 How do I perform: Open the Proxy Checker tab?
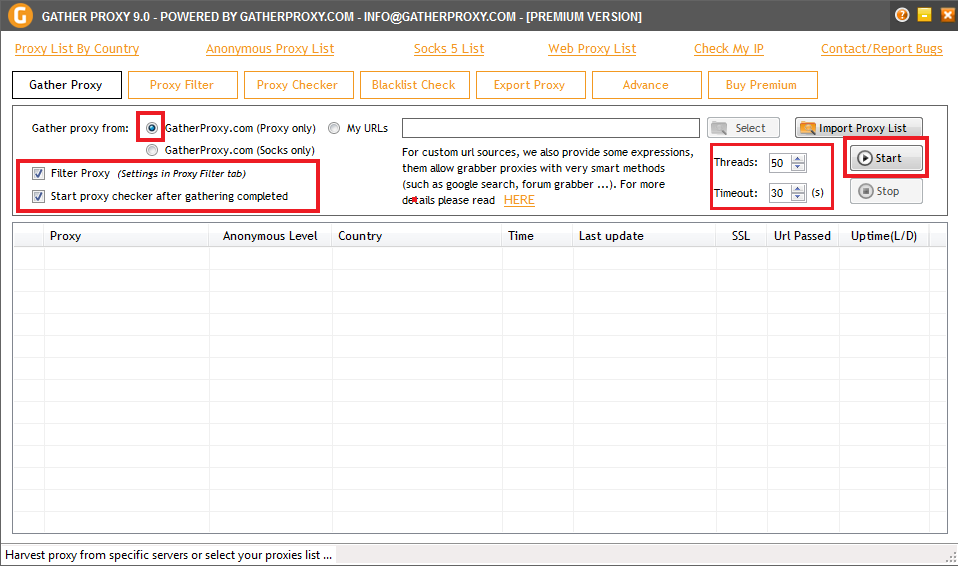point(298,85)
